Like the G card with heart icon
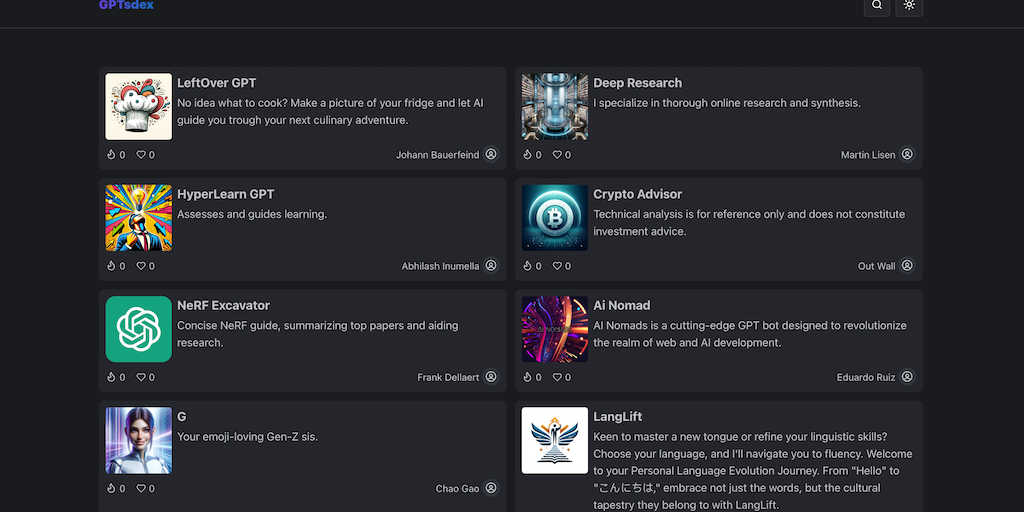The width and height of the screenshot is (1024, 512). coord(140,488)
